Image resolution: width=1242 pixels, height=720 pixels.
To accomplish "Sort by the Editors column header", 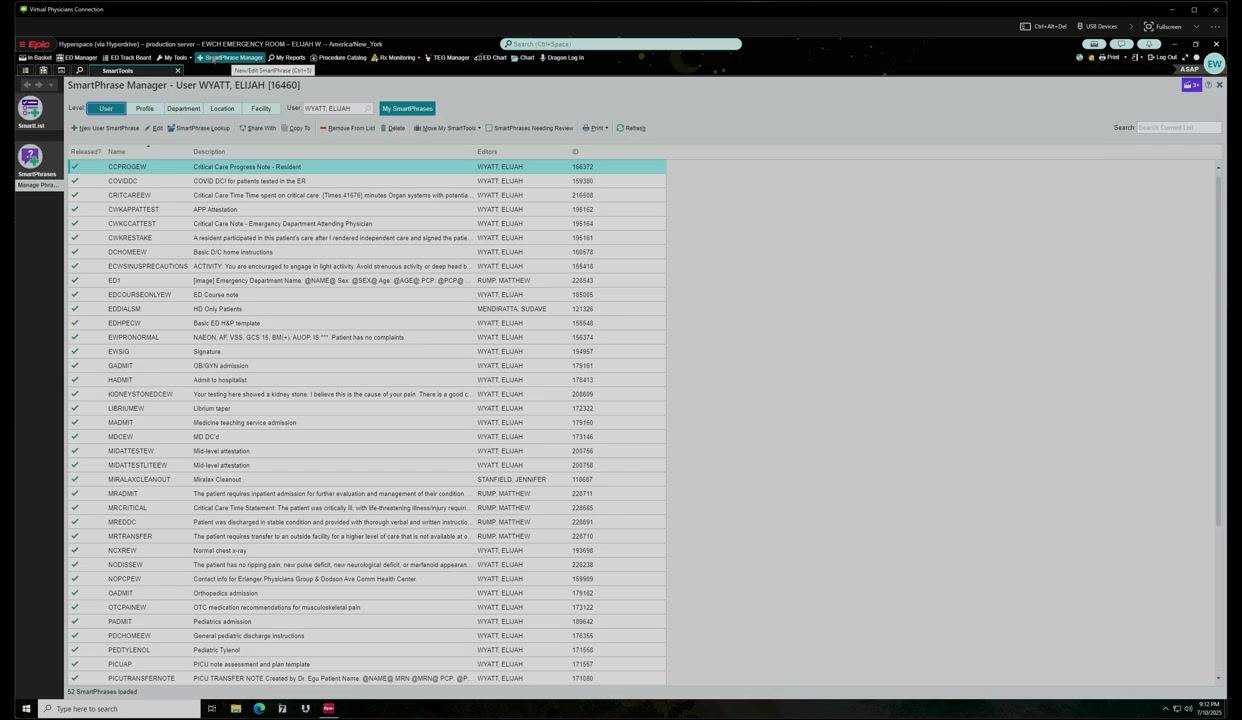I will click(x=487, y=152).
